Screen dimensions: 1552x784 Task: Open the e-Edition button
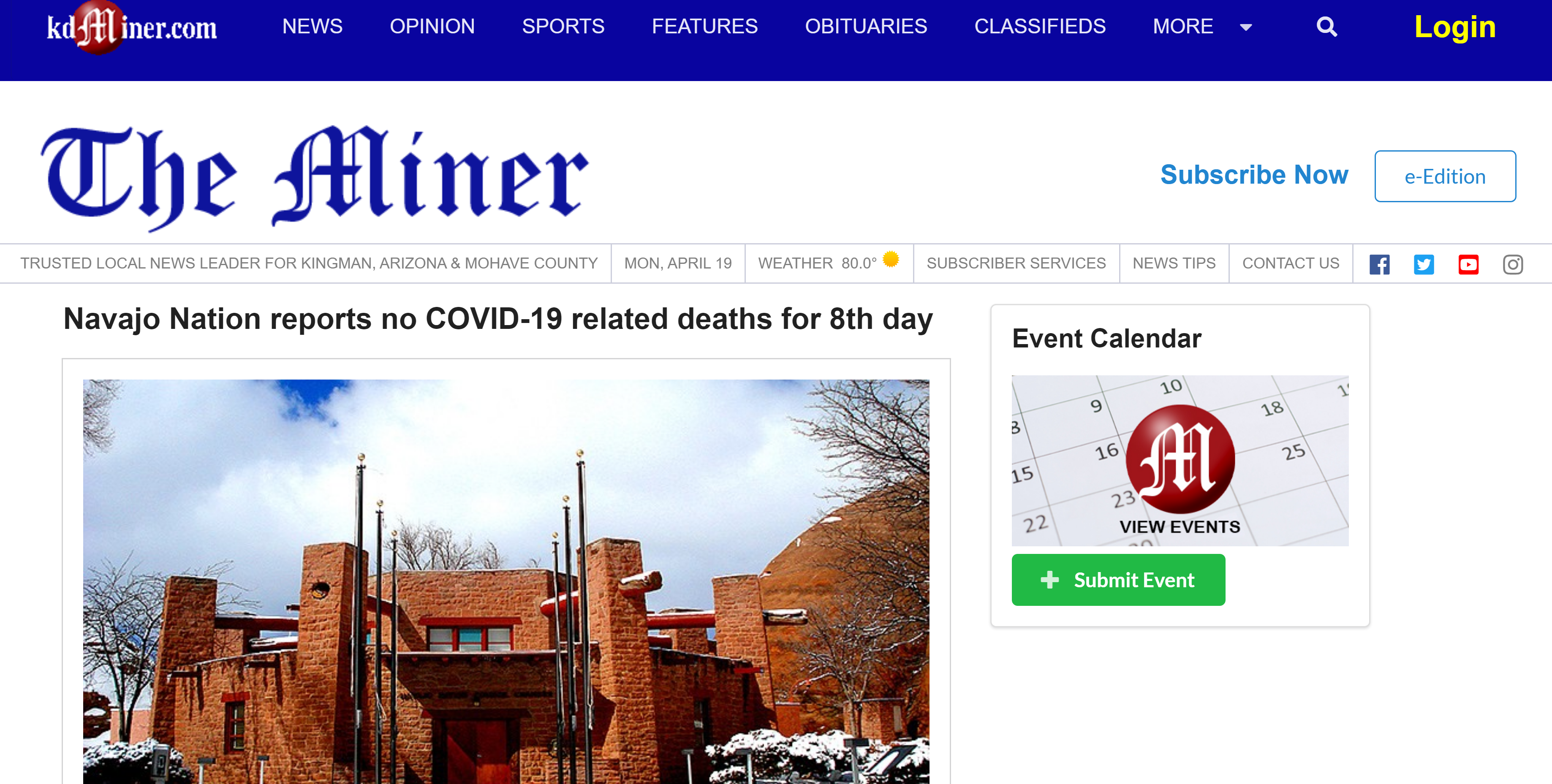[x=1445, y=176]
